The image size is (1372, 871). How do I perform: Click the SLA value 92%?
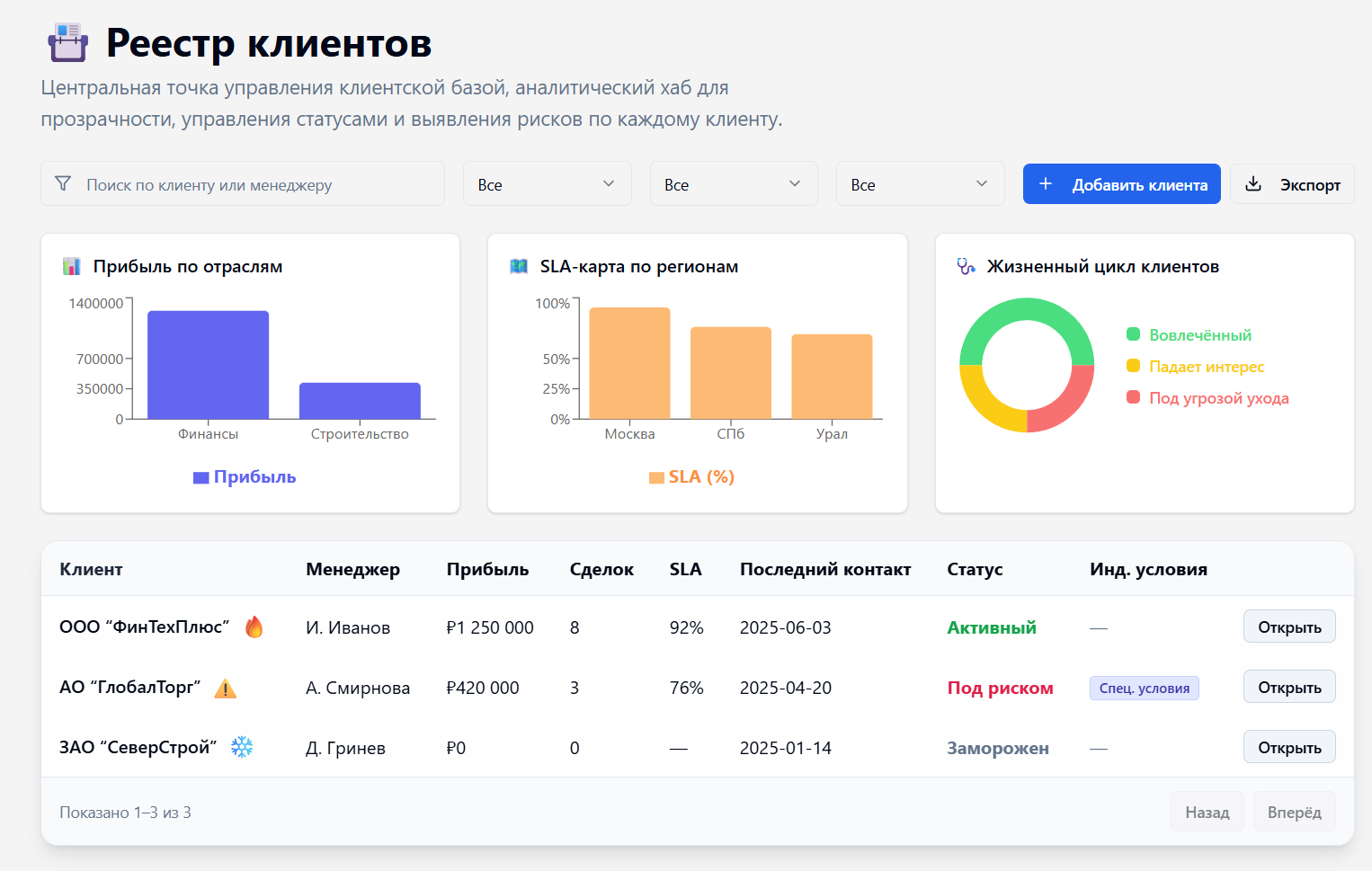(687, 627)
